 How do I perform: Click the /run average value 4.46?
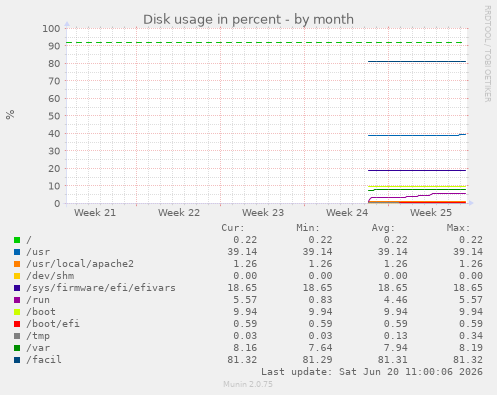(x=396, y=300)
